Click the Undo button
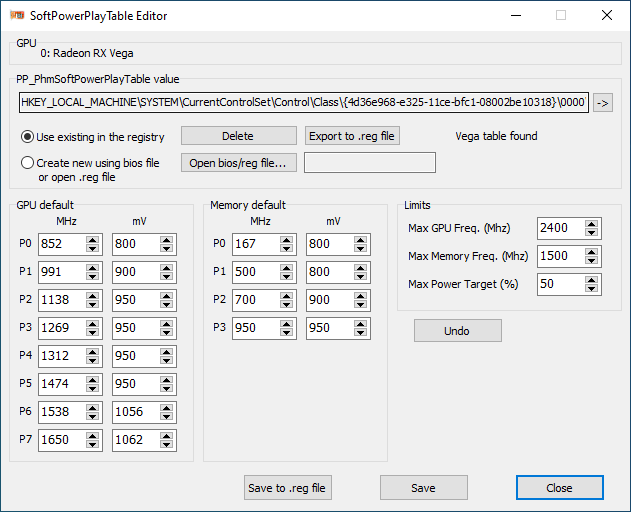Viewport: 631px width, 512px height. click(x=457, y=331)
